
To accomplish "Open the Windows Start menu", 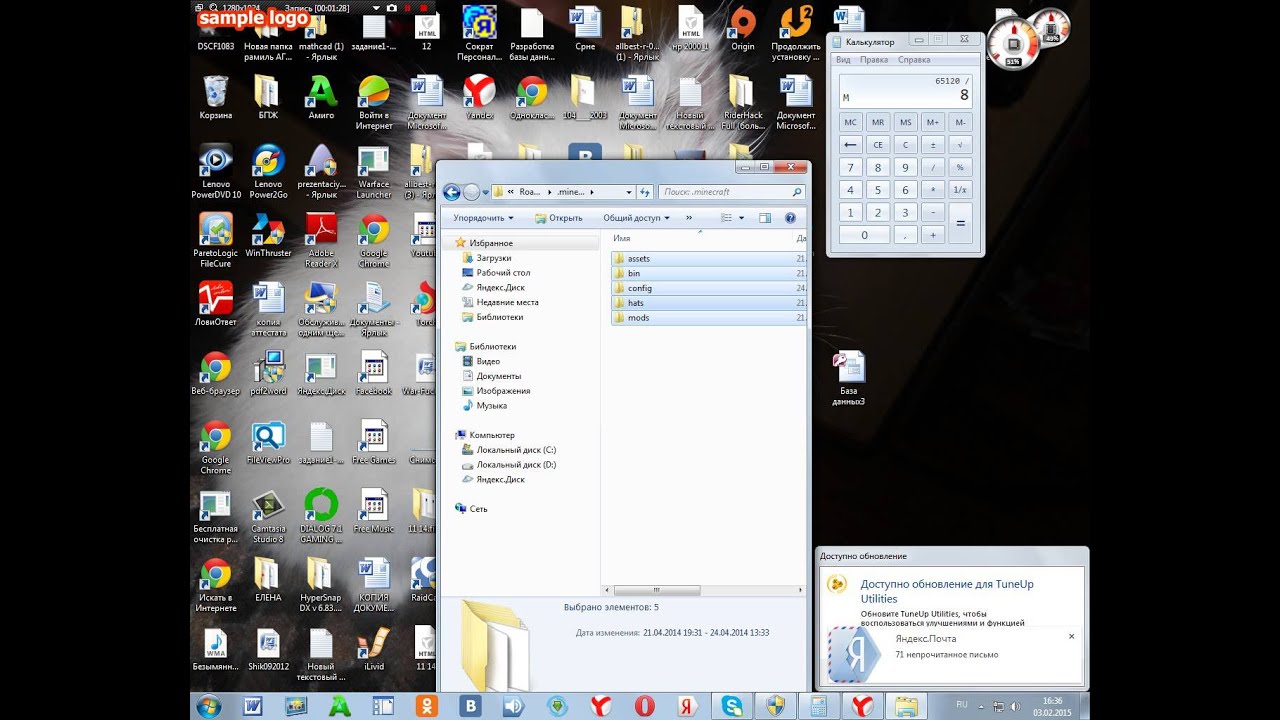I will point(209,706).
